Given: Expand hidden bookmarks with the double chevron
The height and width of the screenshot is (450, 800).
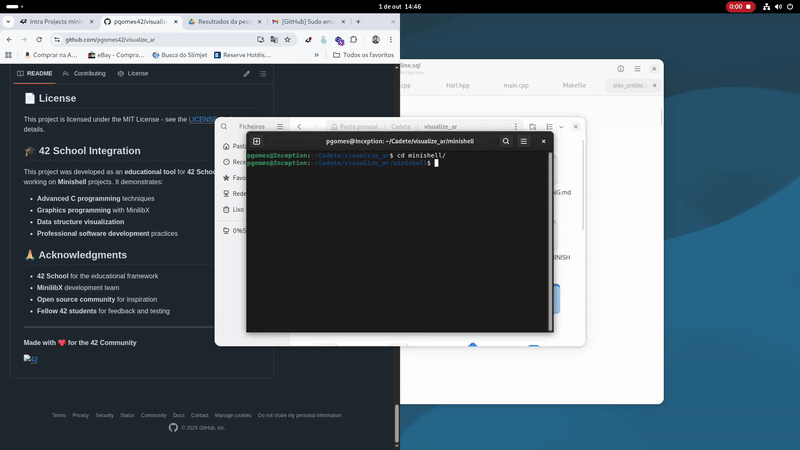Looking at the screenshot, I should tap(316, 55).
